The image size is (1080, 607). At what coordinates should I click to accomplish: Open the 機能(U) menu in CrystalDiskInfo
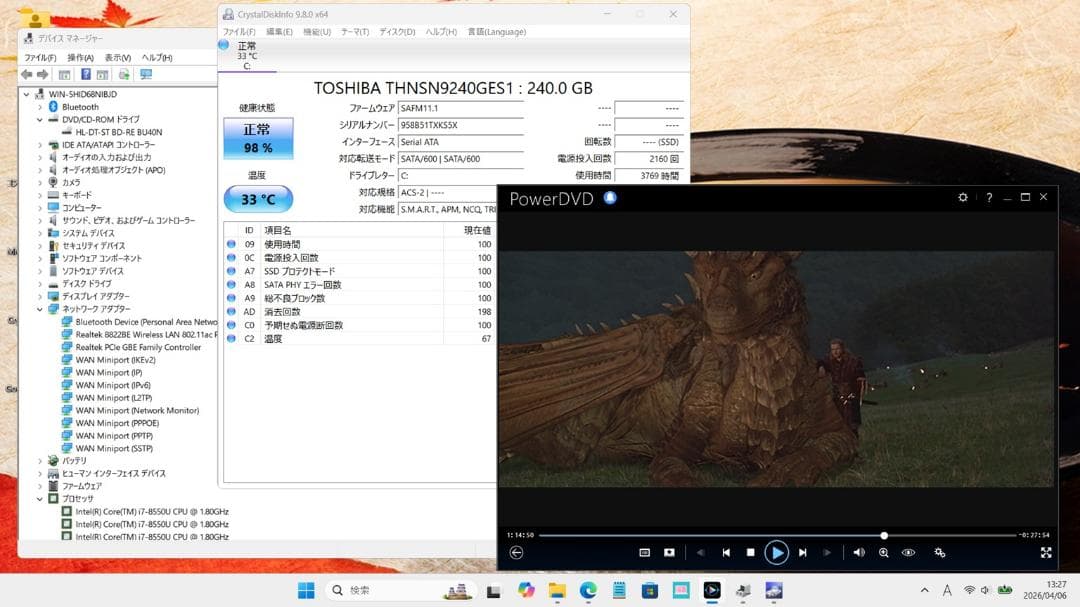pos(317,32)
